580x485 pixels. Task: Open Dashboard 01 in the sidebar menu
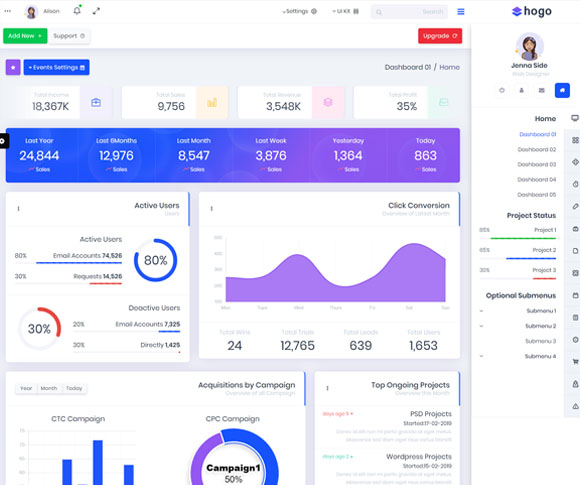[x=537, y=134]
